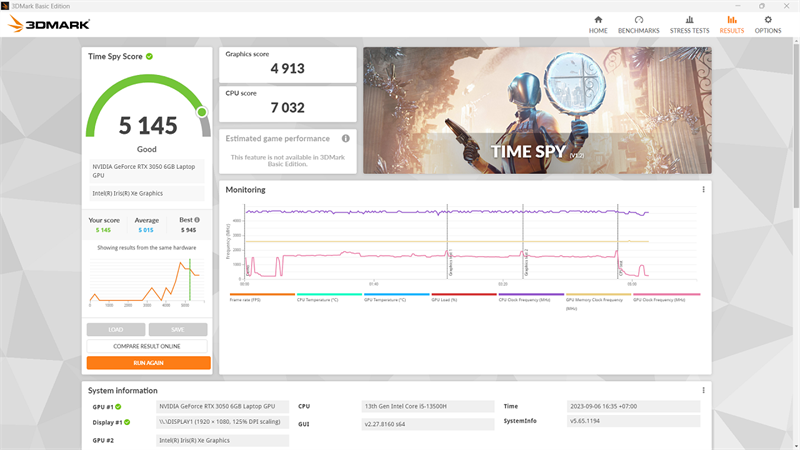Viewport: 800px width, 450px height.
Task: Click the Estimated game performance heading
Action: point(278,139)
